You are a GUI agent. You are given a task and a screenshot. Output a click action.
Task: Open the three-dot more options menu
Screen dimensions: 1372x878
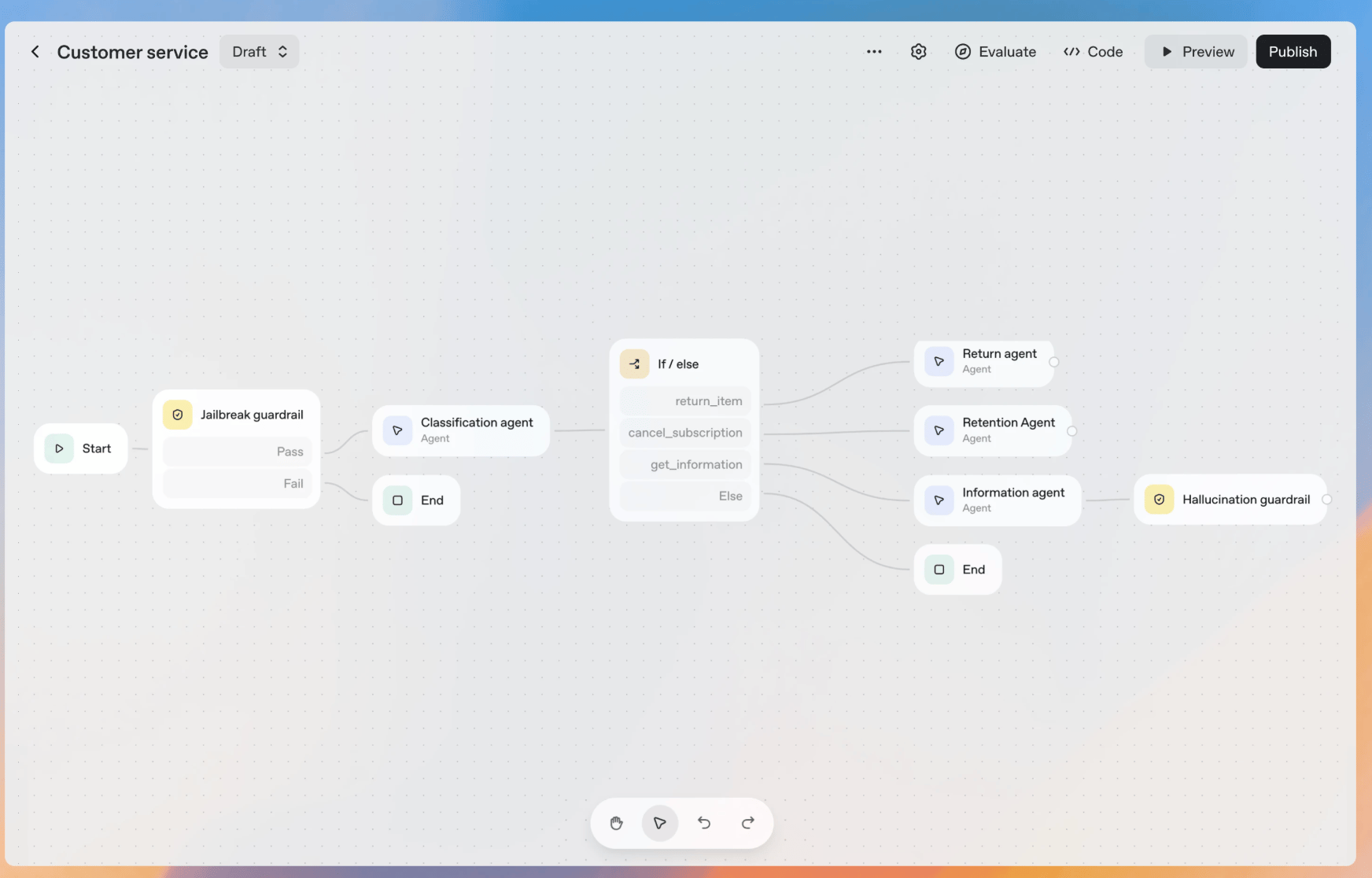(874, 52)
